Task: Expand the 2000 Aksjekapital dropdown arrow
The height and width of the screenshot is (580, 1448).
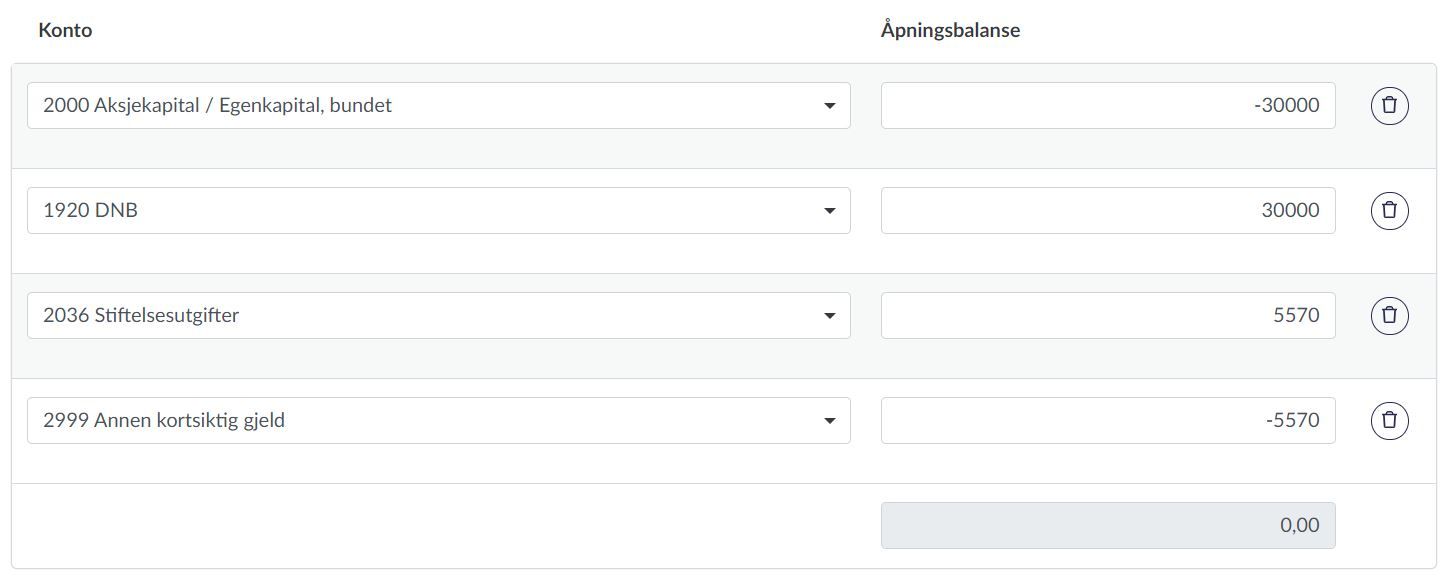Action: 829,106
